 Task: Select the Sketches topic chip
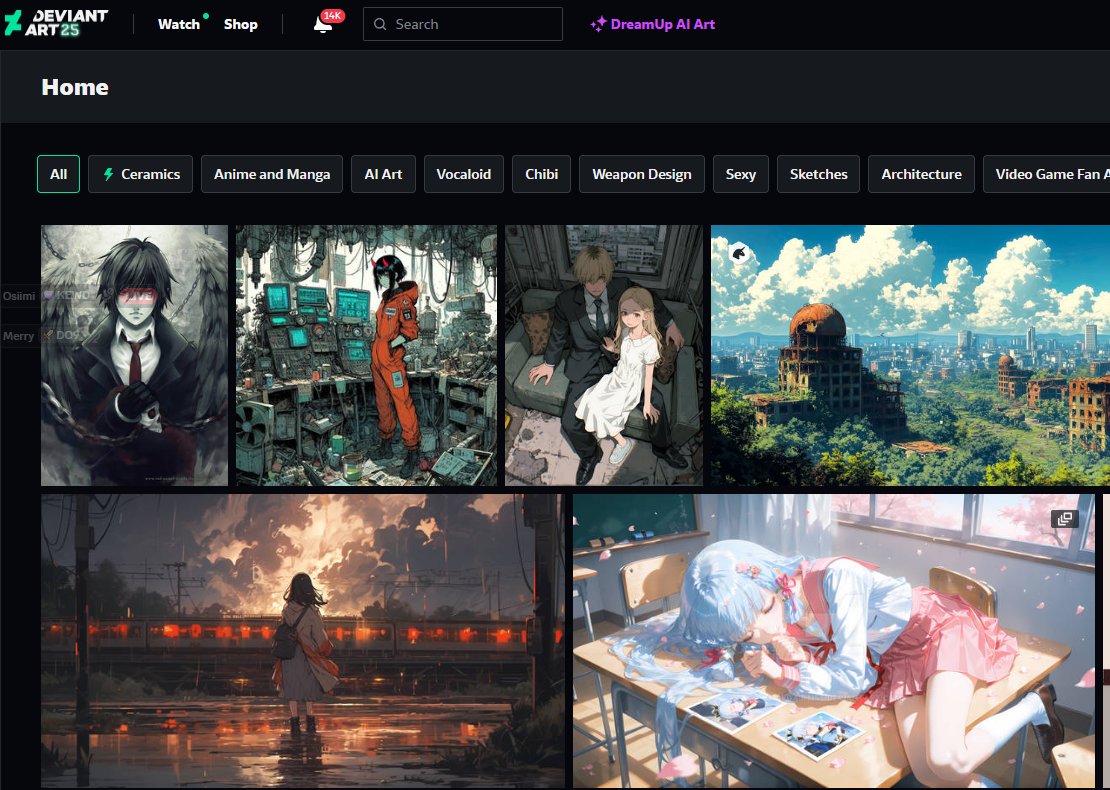point(818,174)
